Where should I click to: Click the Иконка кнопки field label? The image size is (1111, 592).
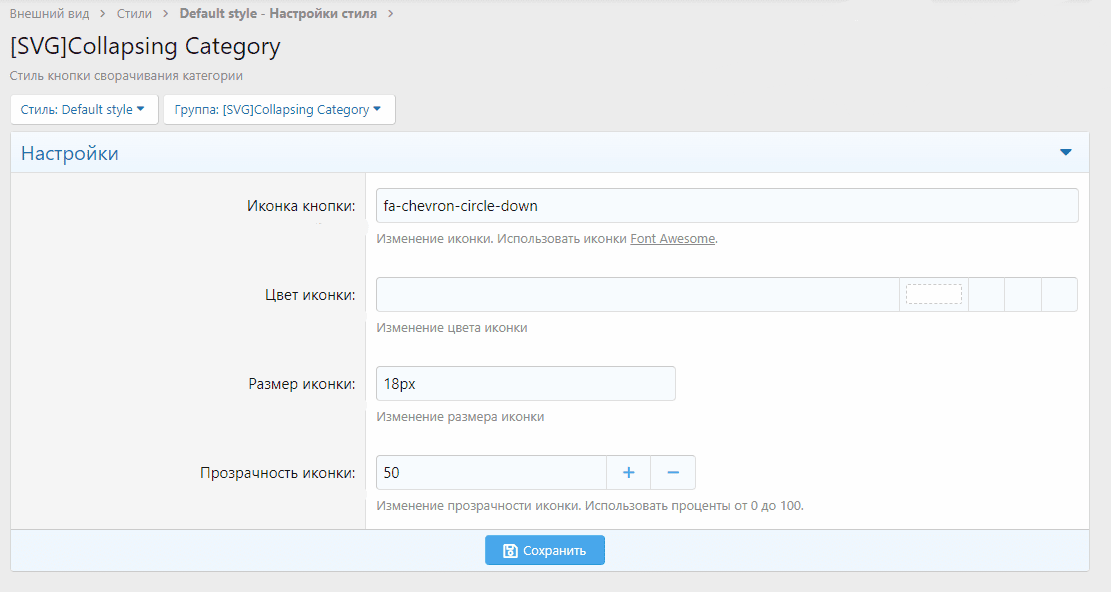click(300, 206)
